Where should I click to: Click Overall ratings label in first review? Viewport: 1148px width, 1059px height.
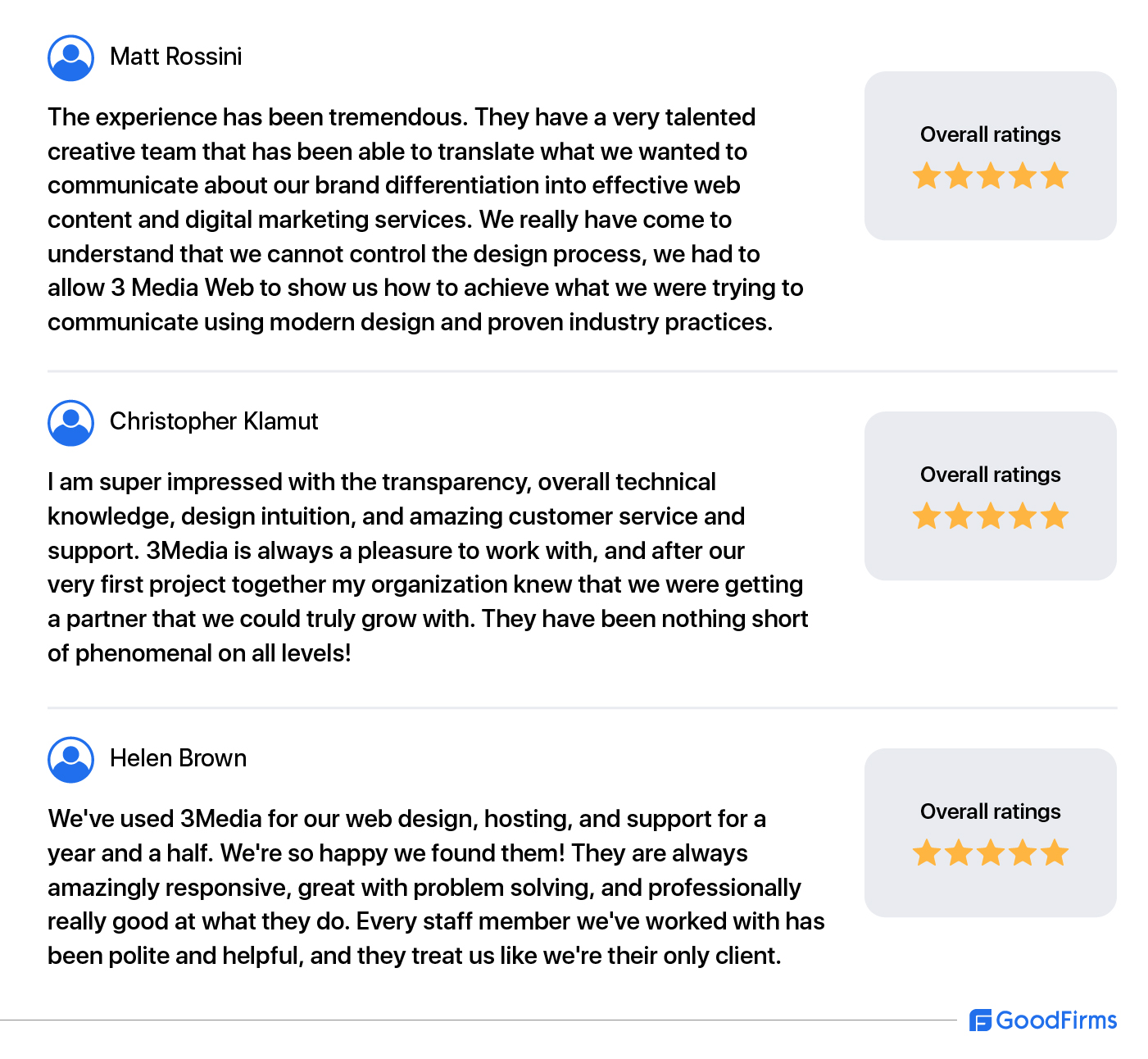coord(991,134)
